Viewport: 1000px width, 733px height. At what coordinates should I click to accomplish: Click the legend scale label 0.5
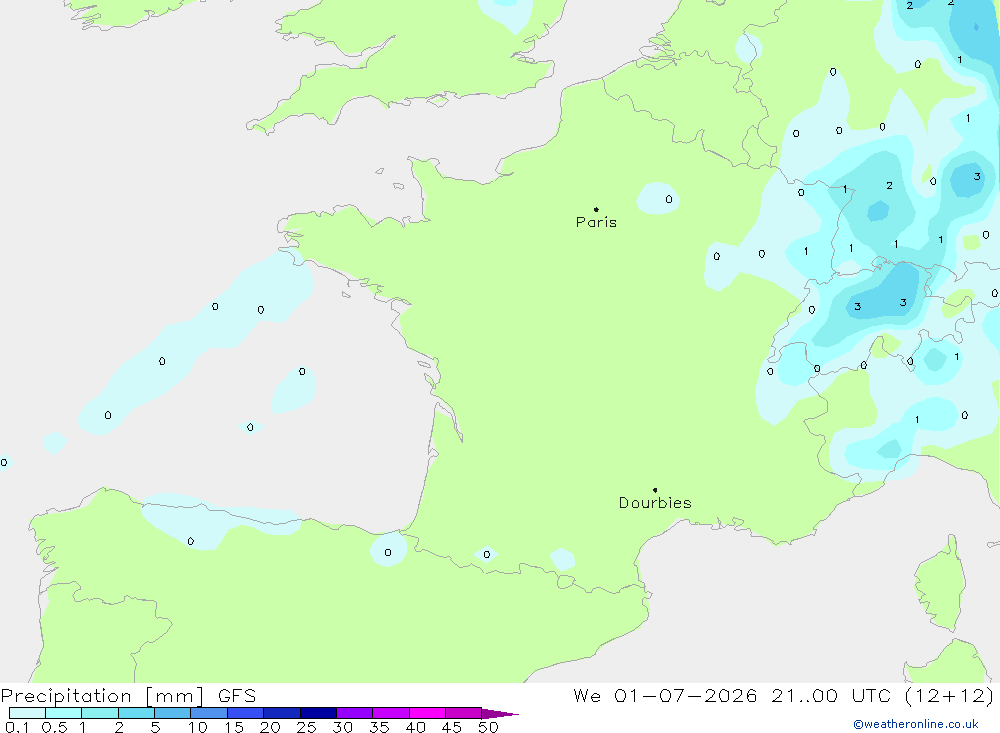pyautogui.click(x=55, y=727)
